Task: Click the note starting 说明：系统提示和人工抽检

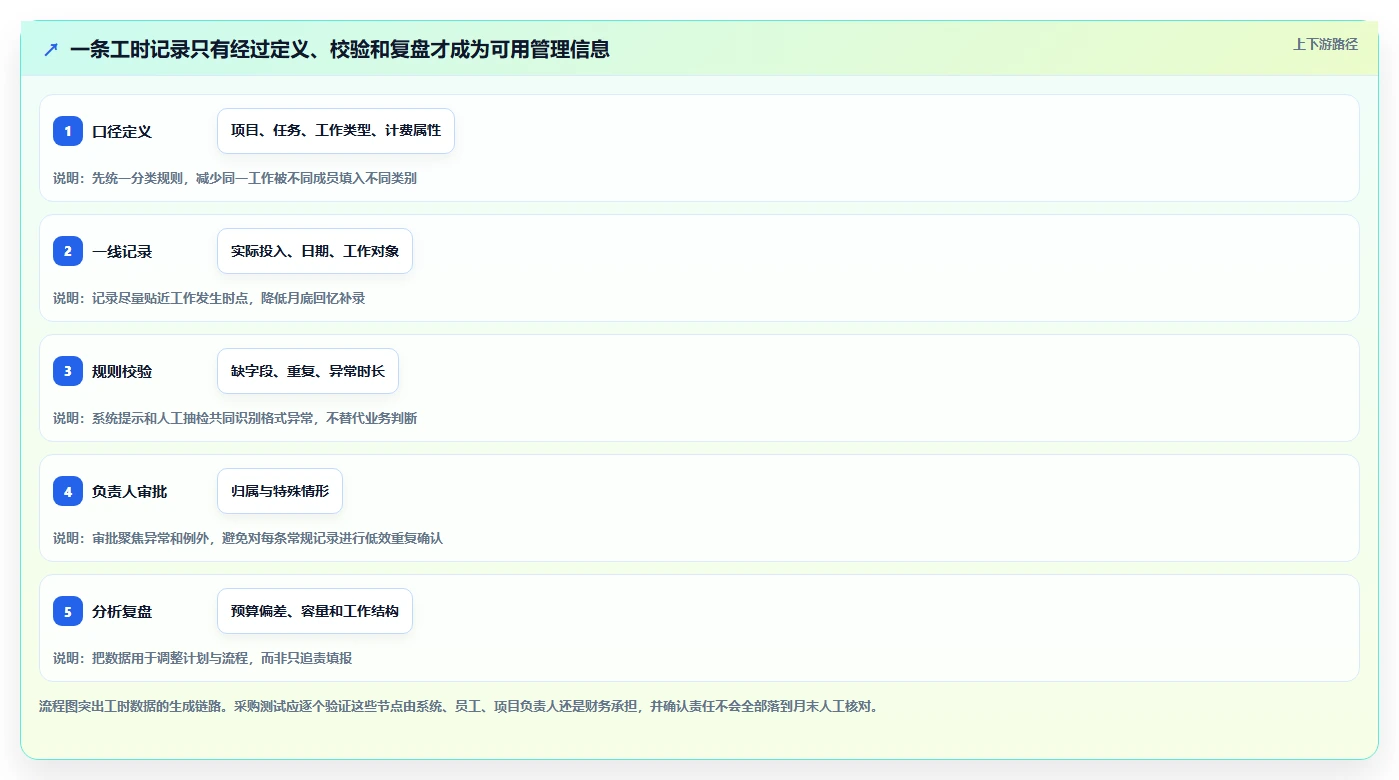Action: coord(235,418)
